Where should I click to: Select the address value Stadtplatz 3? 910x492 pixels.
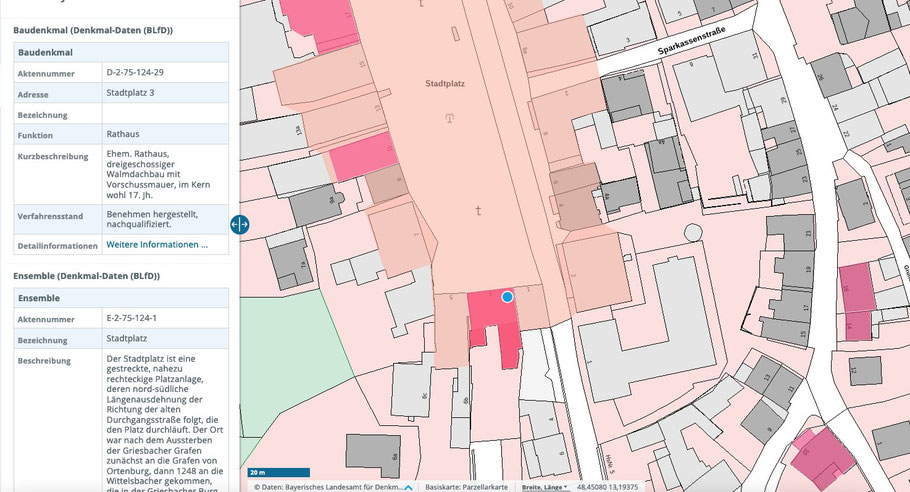pos(131,93)
